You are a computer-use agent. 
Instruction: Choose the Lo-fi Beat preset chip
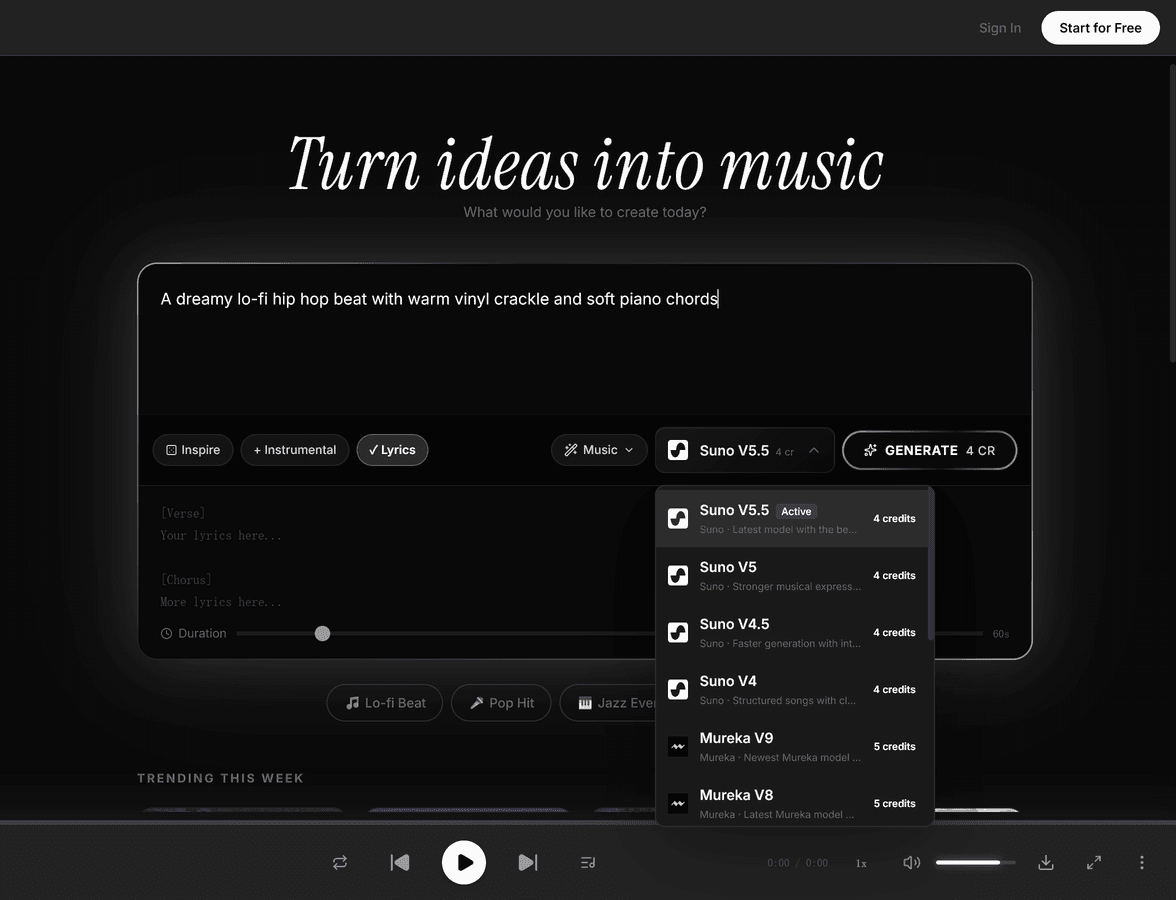click(x=385, y=703)
